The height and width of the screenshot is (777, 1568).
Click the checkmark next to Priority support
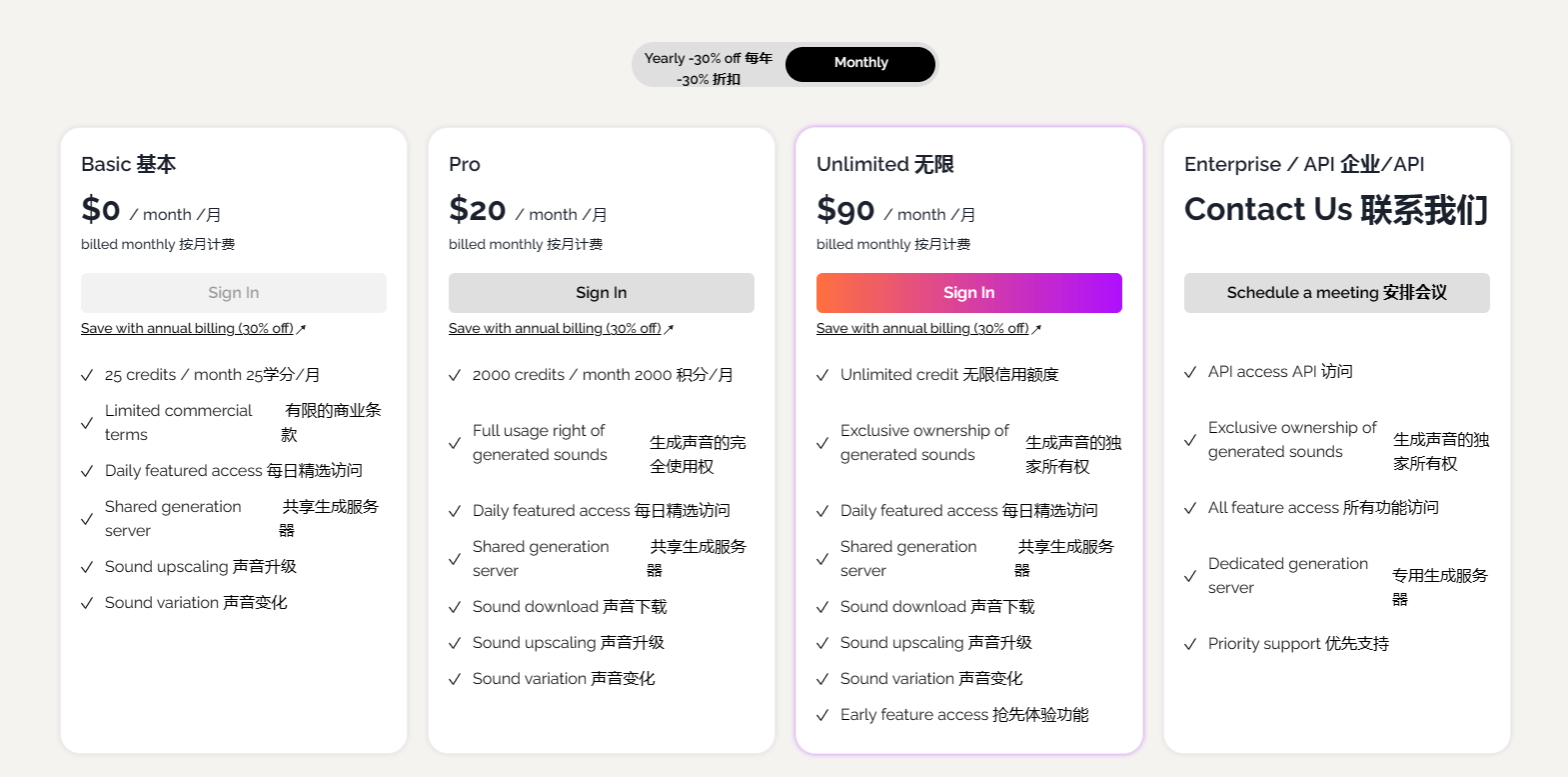click(x=1190, y=643)
